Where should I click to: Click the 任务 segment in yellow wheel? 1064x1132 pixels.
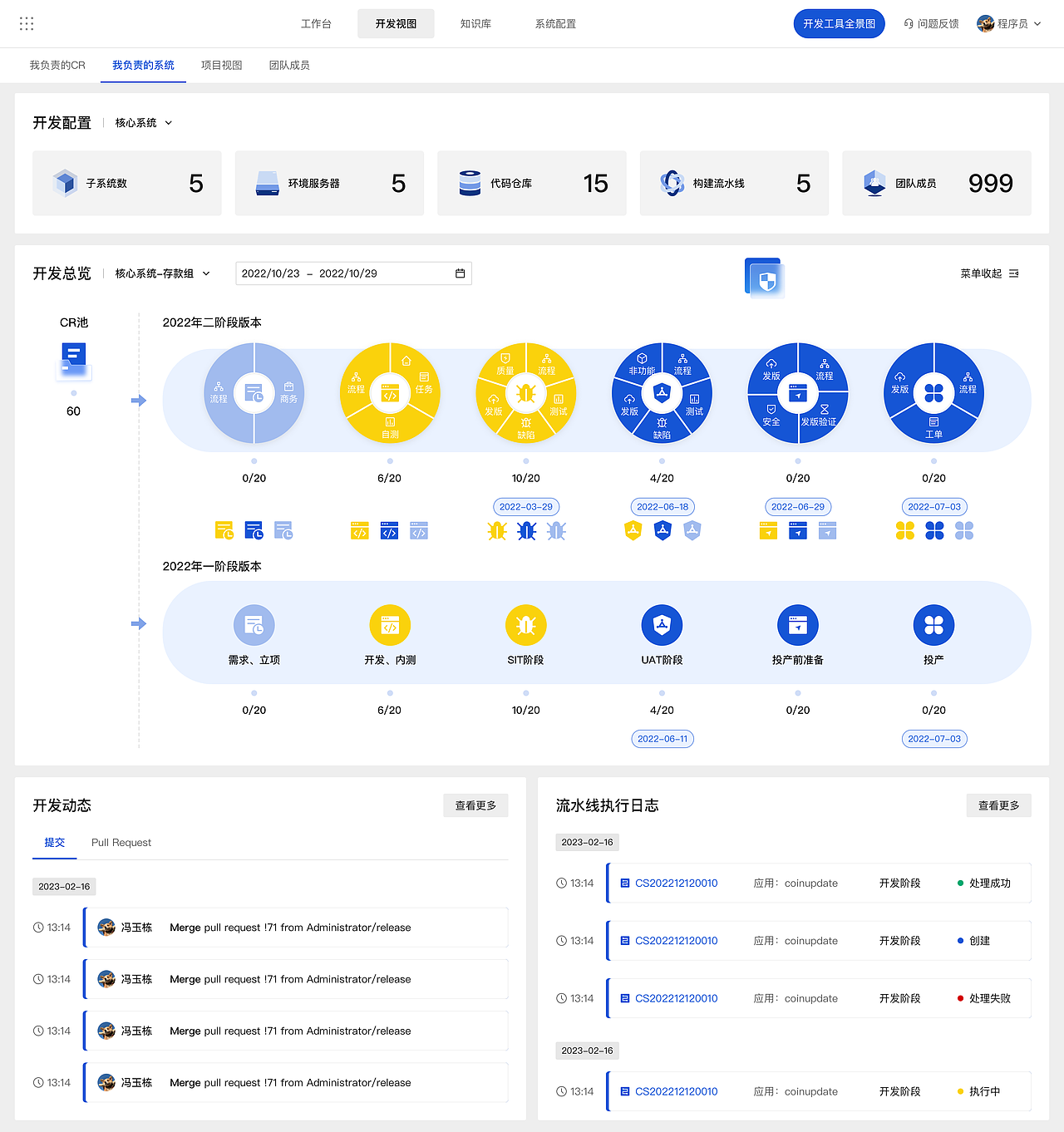pos(424,383)
